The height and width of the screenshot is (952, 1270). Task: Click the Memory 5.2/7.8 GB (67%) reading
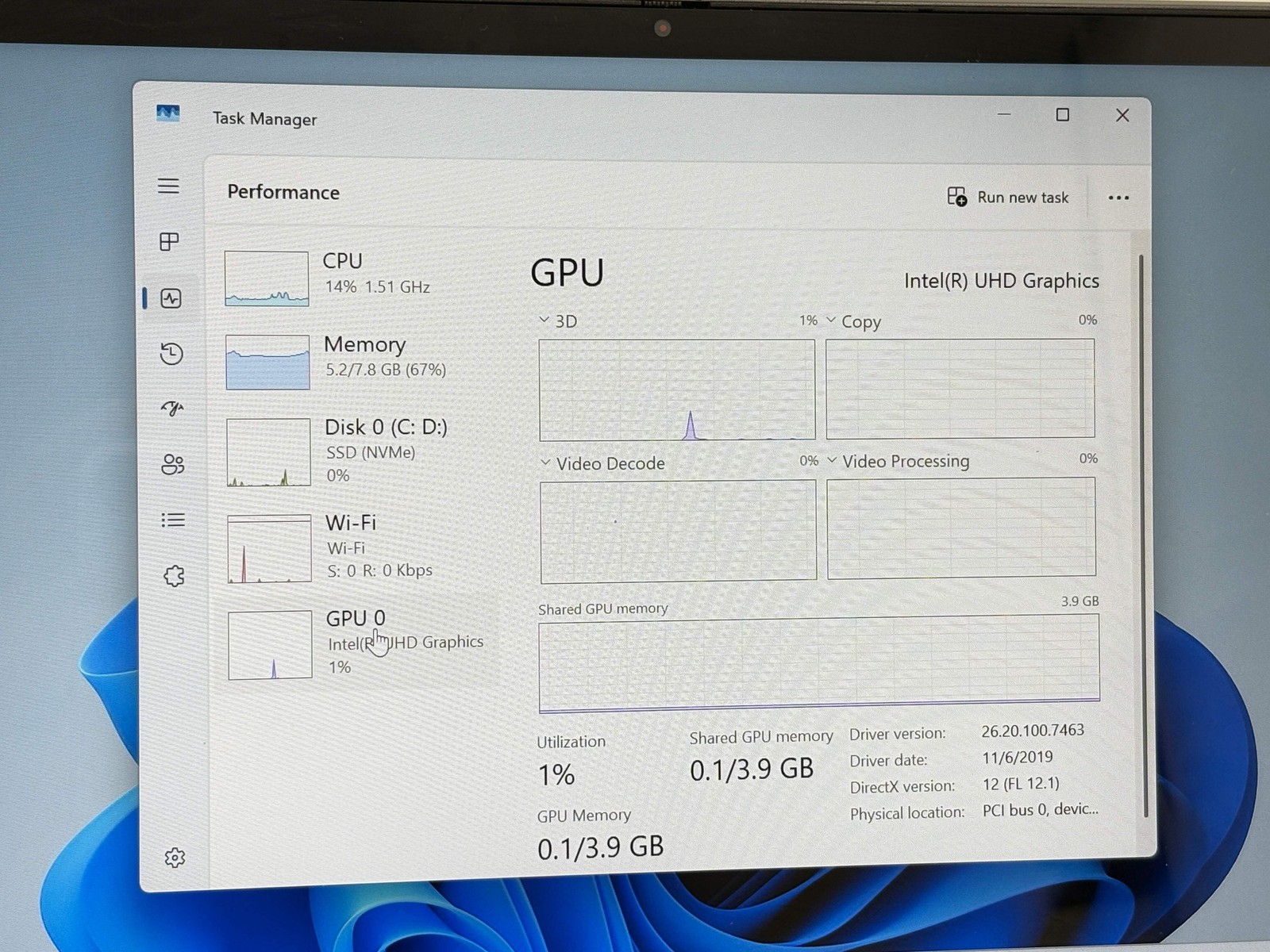click(x=386, y=370)
